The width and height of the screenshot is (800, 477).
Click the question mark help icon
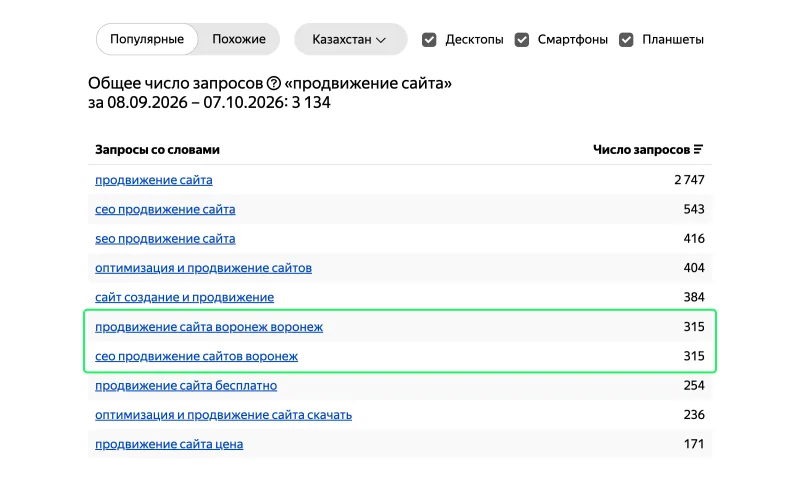point(274,83)
